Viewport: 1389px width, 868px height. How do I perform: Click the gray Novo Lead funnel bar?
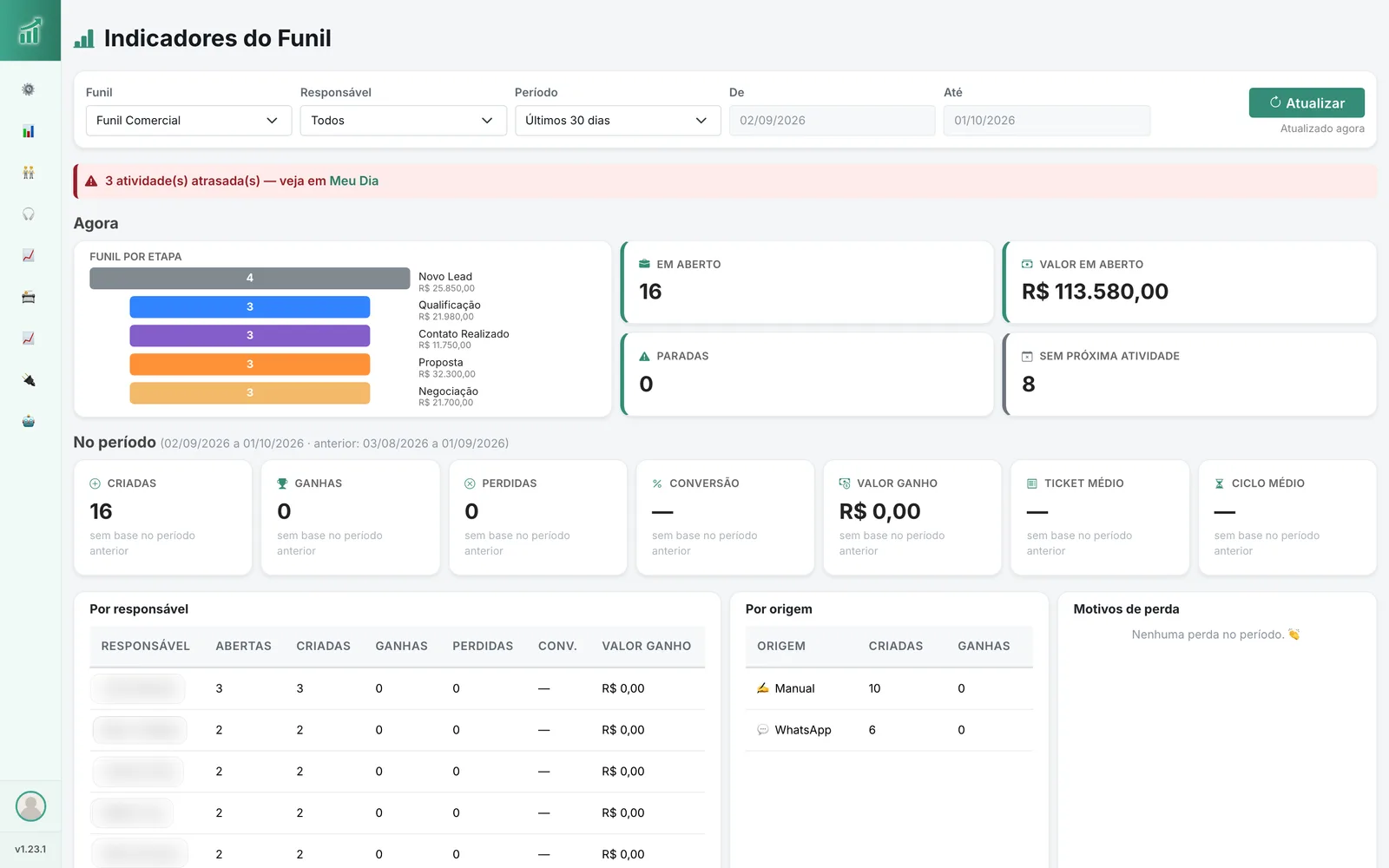point(250,278)
